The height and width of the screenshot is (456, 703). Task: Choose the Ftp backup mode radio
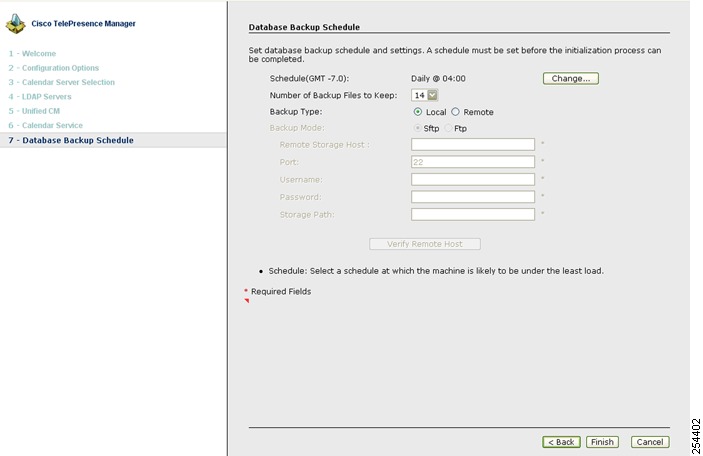(448, 128)
